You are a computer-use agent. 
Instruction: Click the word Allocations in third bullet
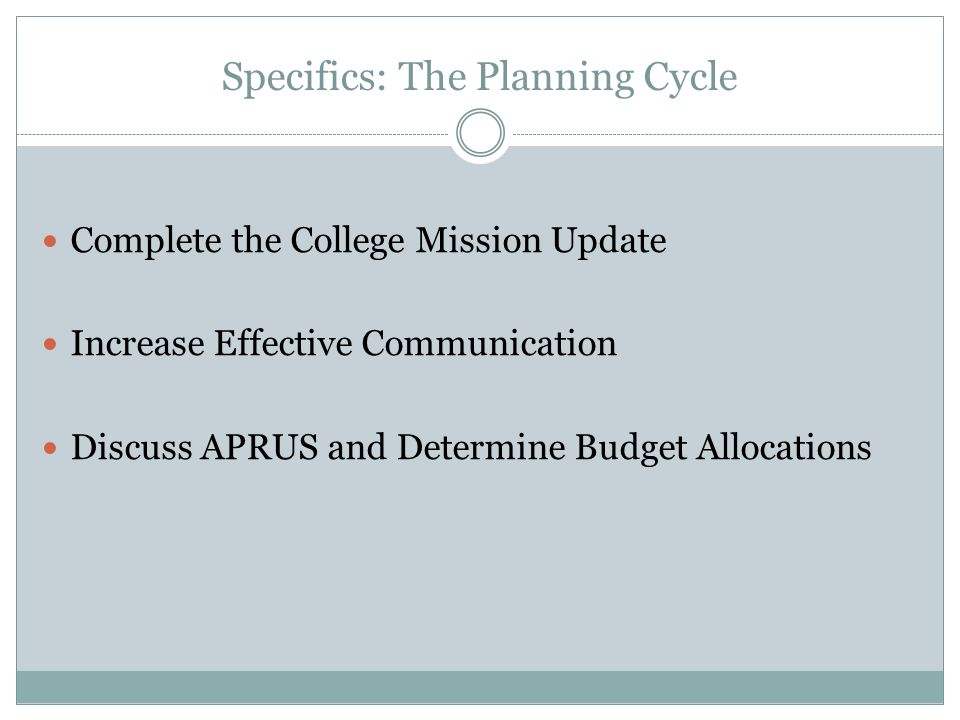coord(784,447)
